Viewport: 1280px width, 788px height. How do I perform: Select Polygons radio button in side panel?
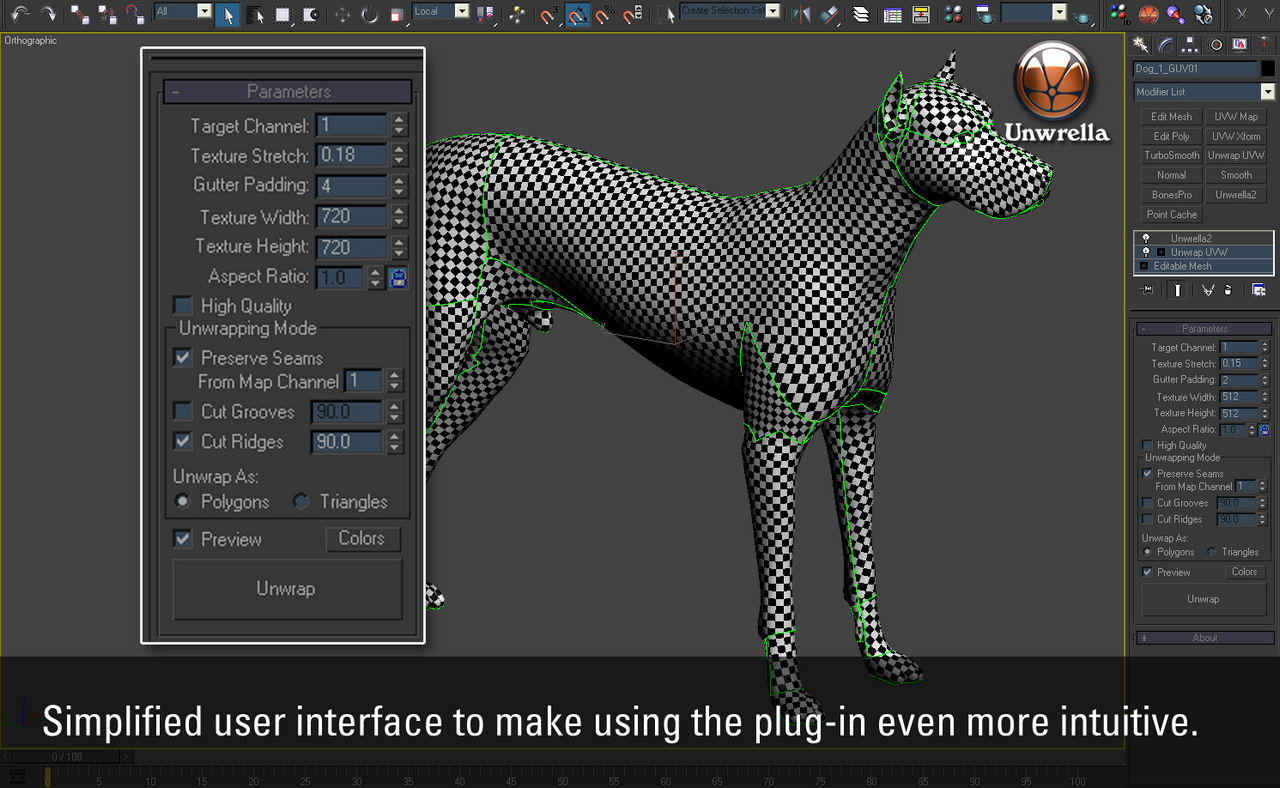tap(1147, 552)
